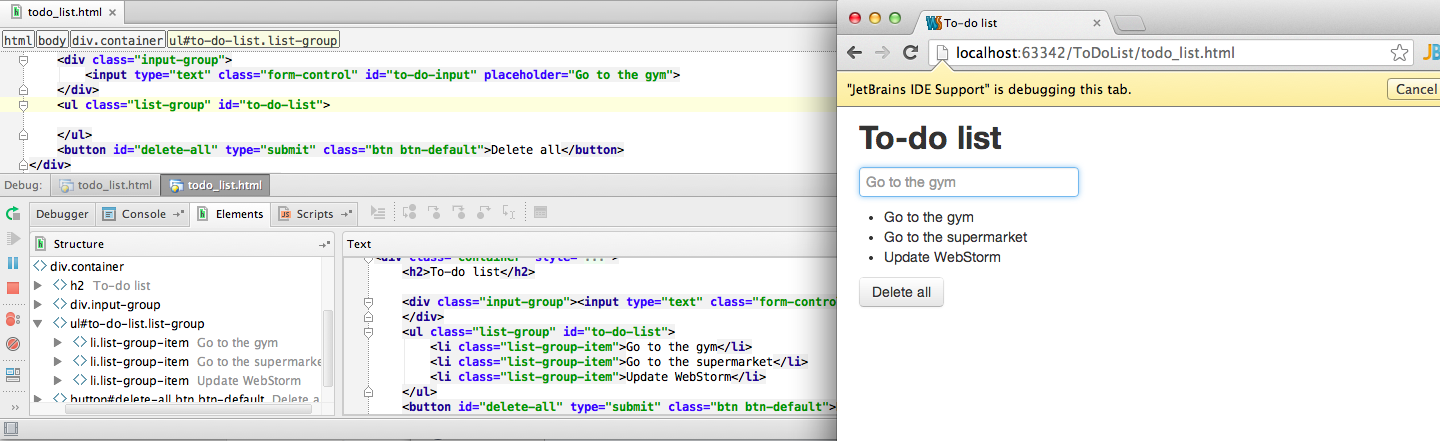Switch to the Console tab
This screenshot has width=1440, height=441.
144,214
